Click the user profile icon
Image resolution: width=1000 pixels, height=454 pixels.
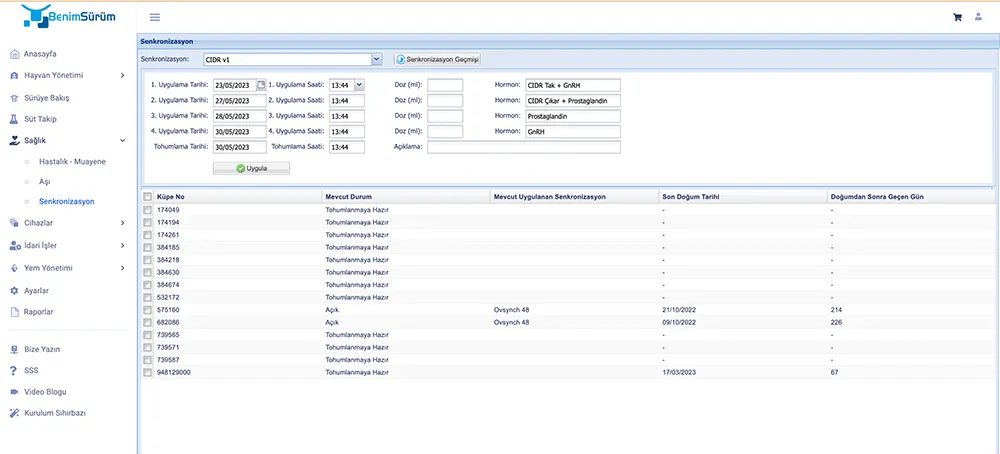pyautogui.click(x=978, y=17)
